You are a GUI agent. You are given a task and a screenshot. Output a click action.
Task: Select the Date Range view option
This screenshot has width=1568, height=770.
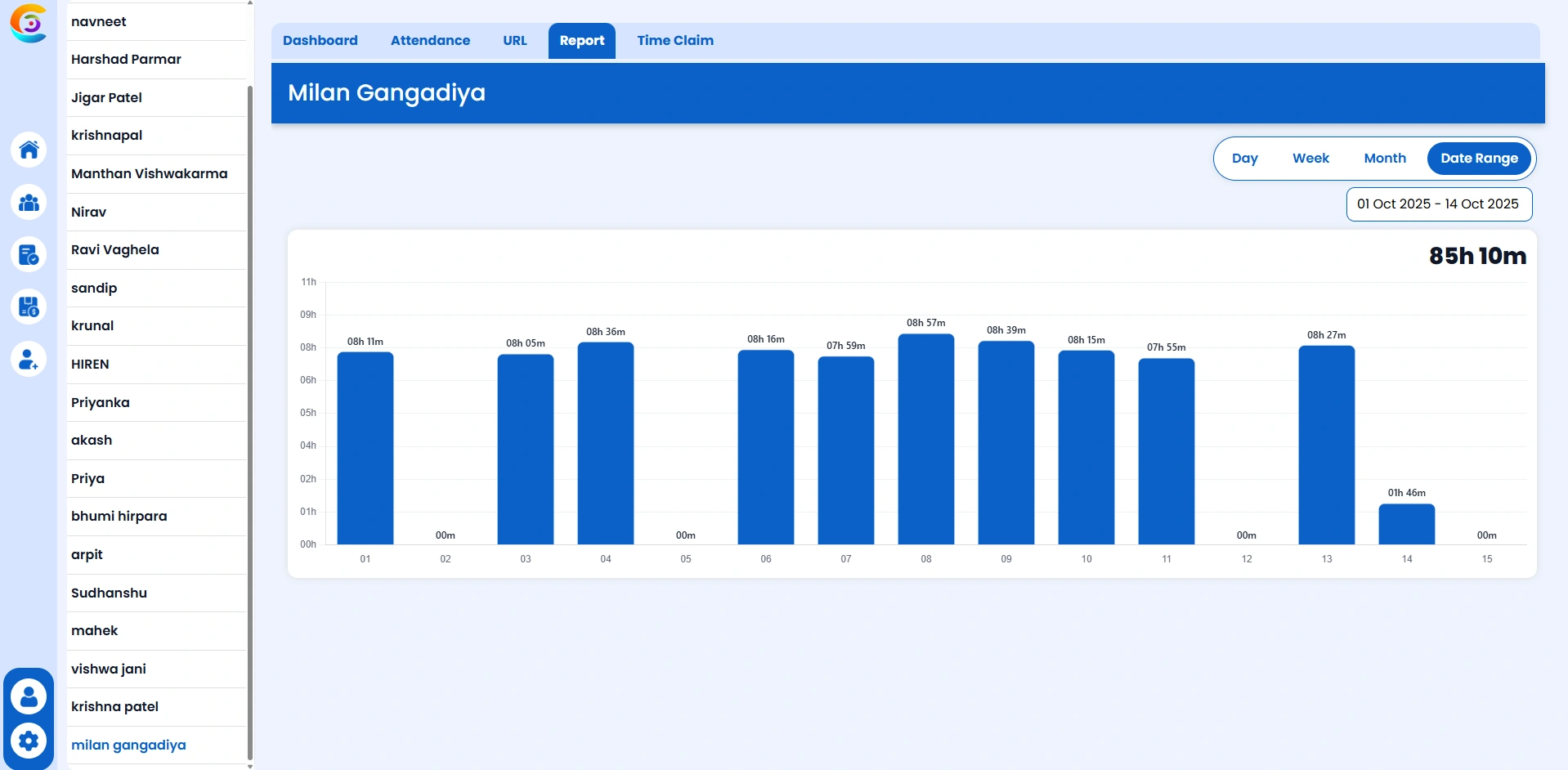(x=1479, y=159)
